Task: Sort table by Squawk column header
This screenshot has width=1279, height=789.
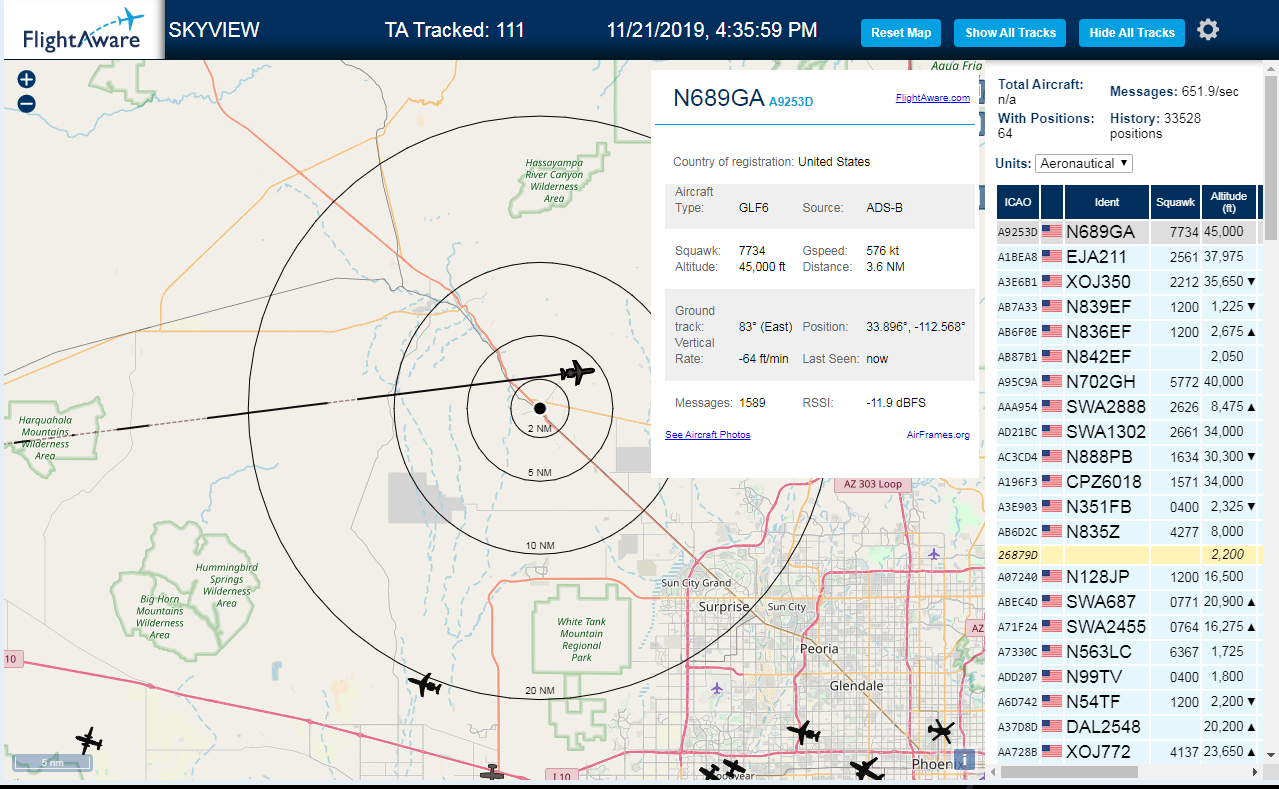Action: (x=1175, y=202)
